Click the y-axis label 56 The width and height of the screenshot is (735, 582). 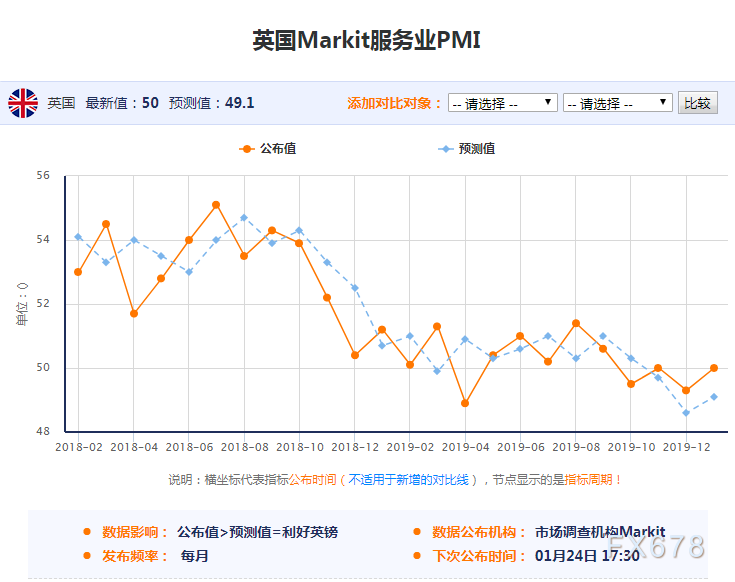(43, 176)
